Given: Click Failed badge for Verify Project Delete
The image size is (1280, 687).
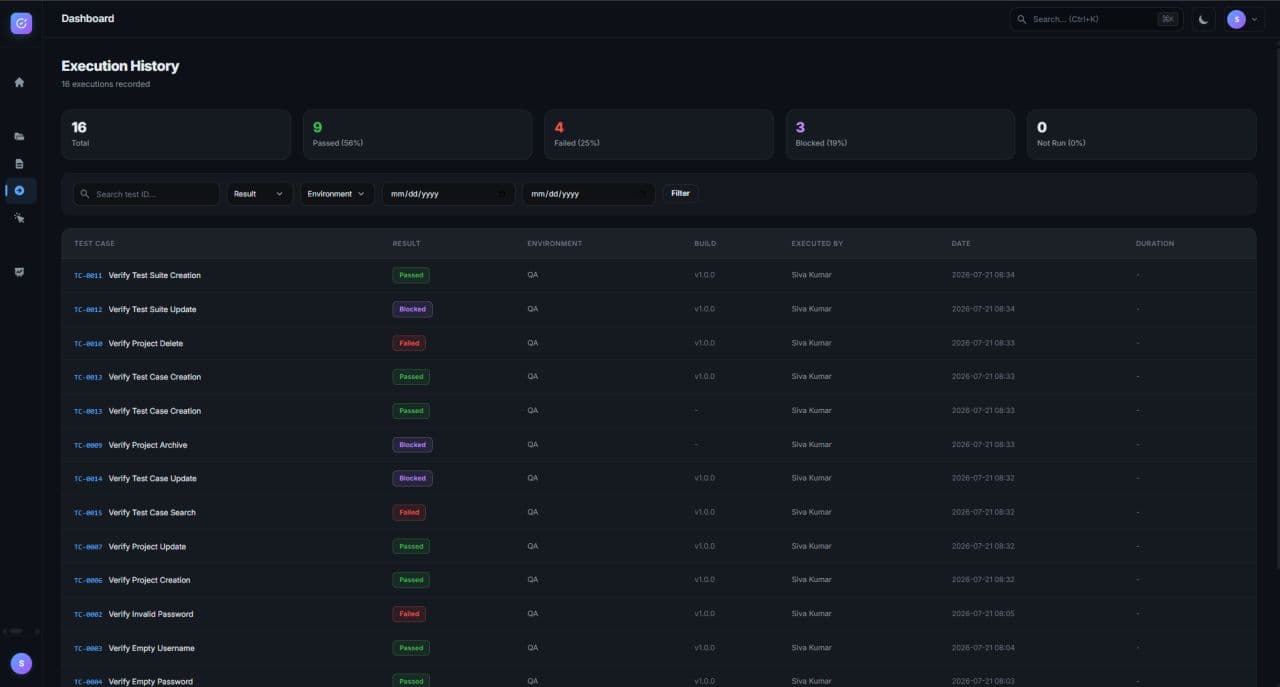Looking at the screenshot, I should coord(409,343).
